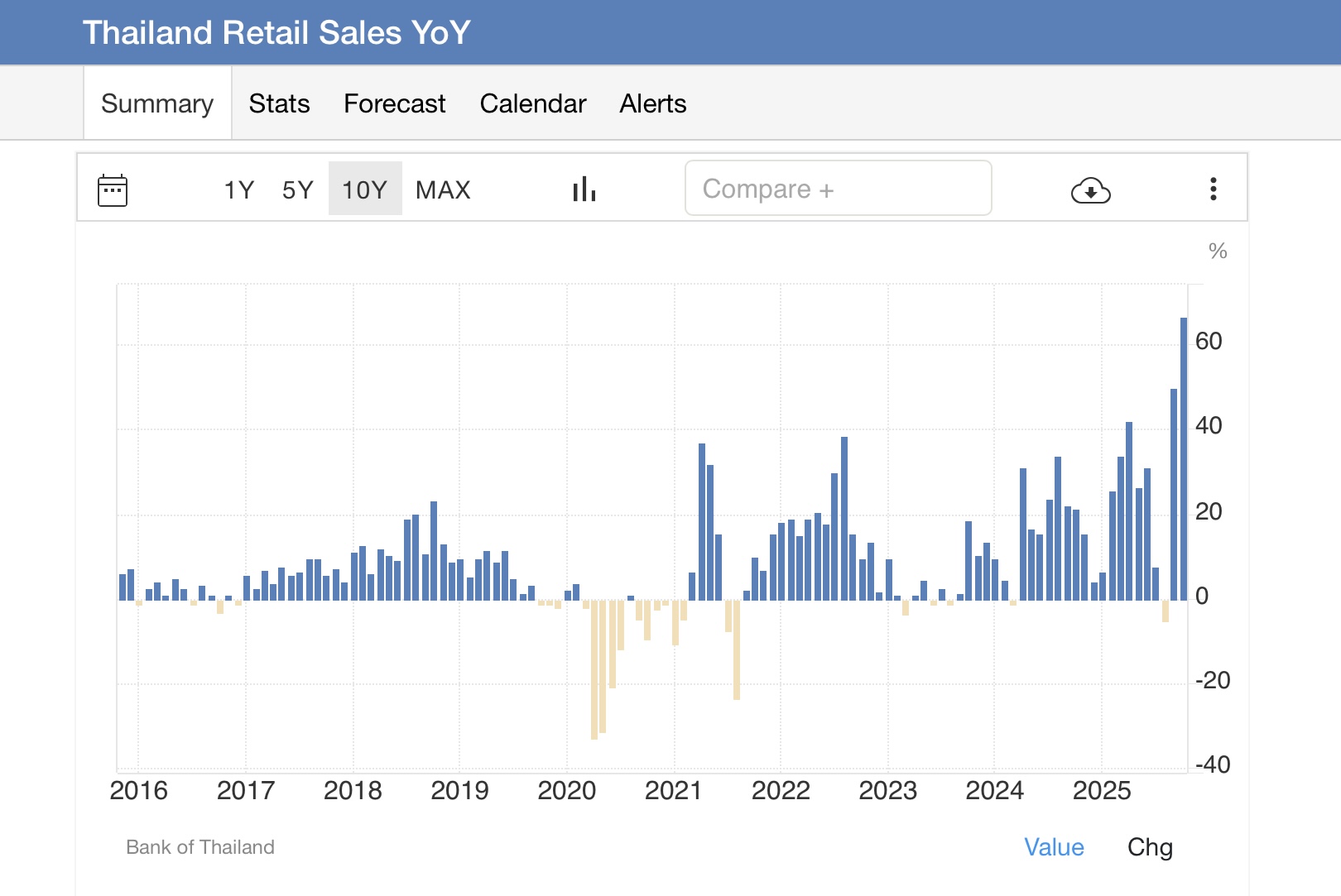Switch chart to Chg view
The height and width of the screenshot is (896, 1341).
click(1150, 847)
